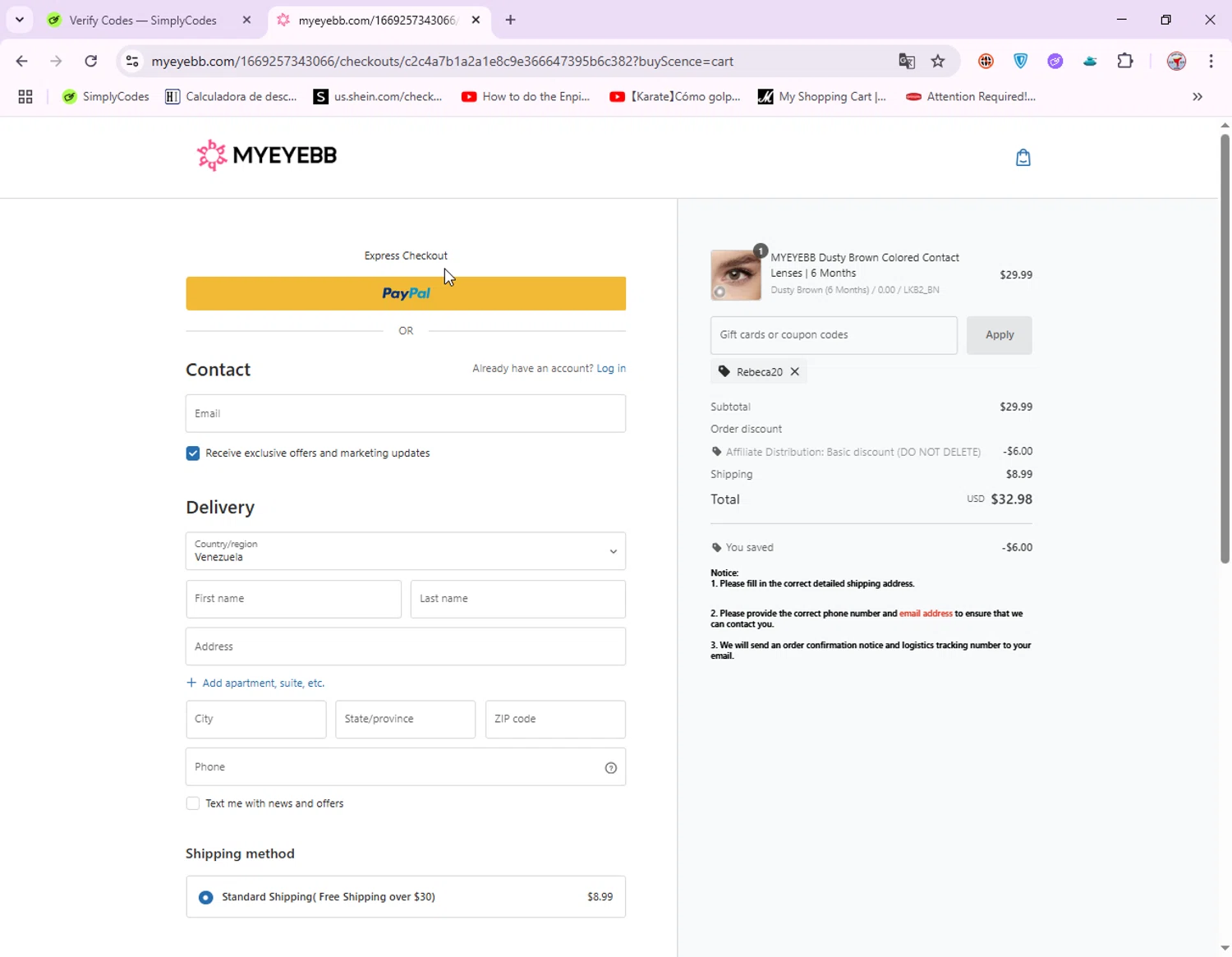Open a new browser tab
Viewport: 1232px width, 957px height.
pos(511,20)
